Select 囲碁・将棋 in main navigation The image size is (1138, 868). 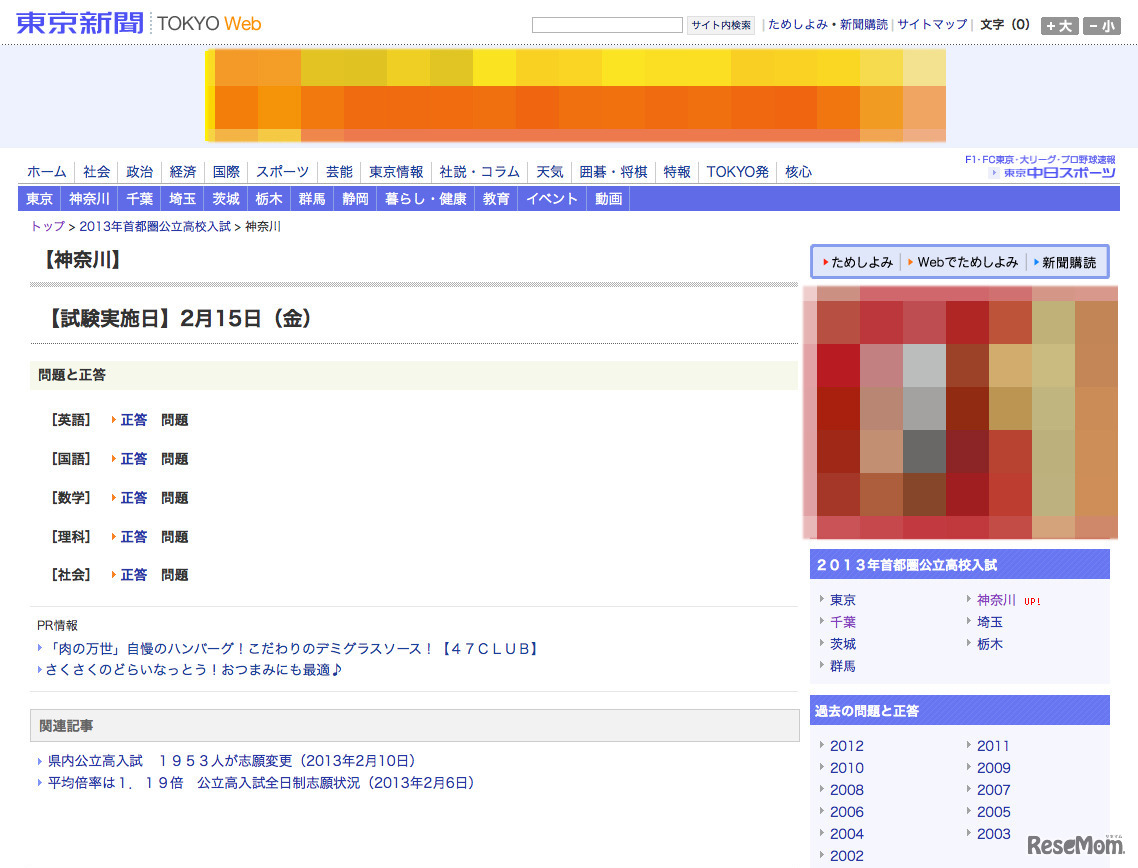[613, 172]
